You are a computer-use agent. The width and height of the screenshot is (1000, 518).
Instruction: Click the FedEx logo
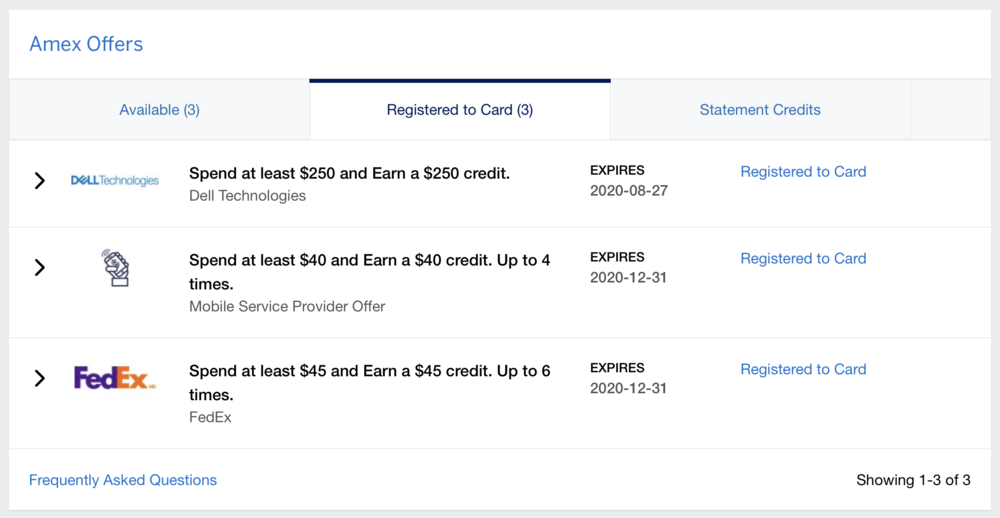[114, 378]
